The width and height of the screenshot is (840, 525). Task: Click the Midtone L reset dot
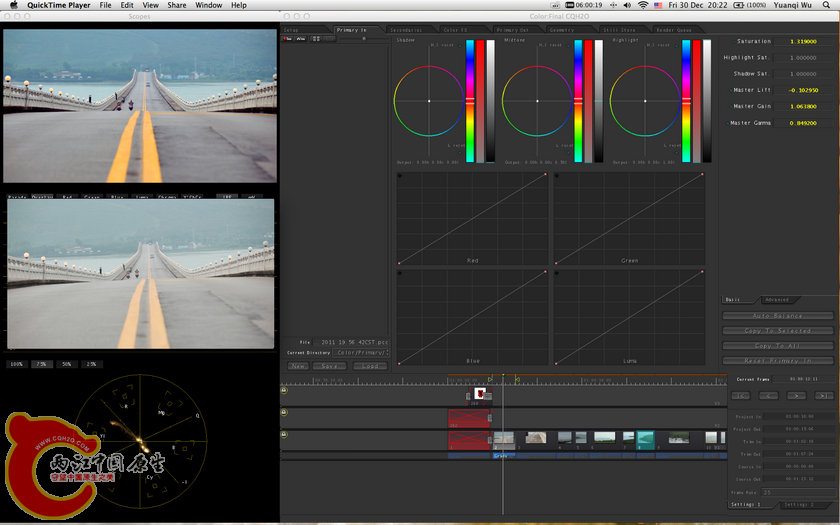pos(567,152)
